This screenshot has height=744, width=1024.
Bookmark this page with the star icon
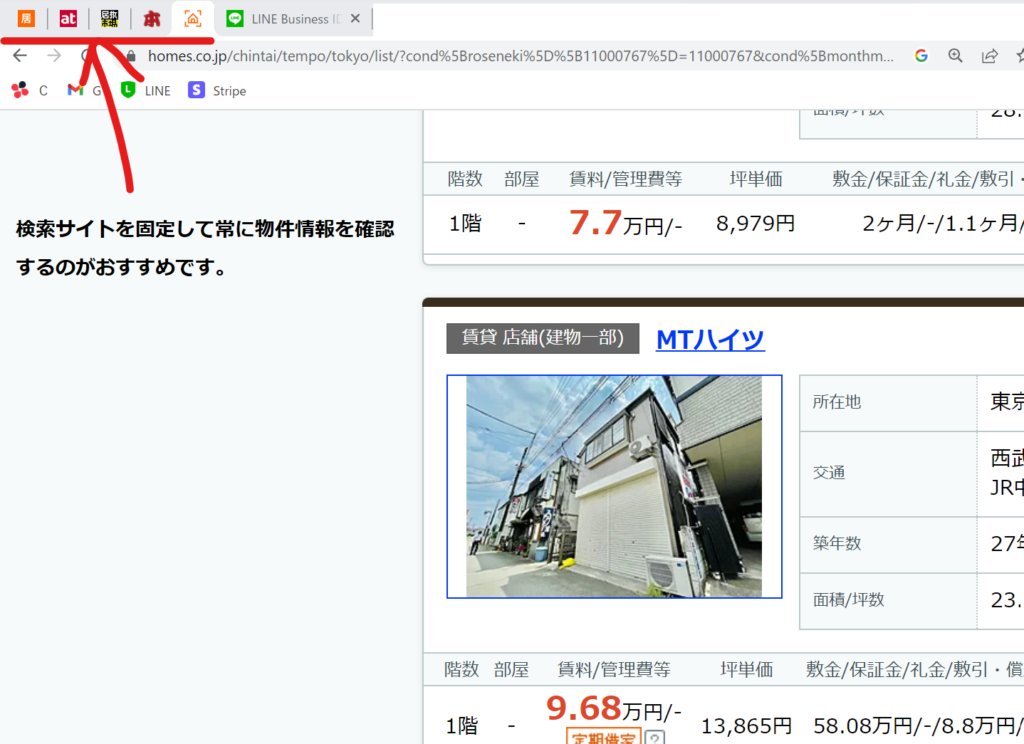(x=1017, y=56)
